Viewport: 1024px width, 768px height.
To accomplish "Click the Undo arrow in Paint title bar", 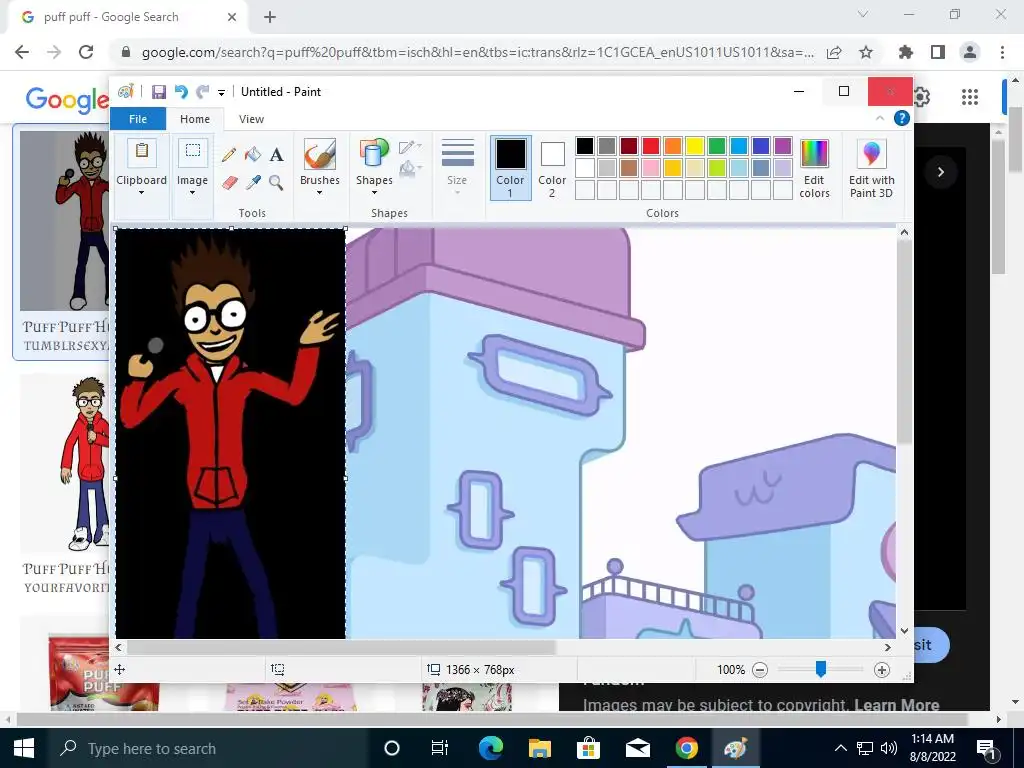I will (181, 92).
